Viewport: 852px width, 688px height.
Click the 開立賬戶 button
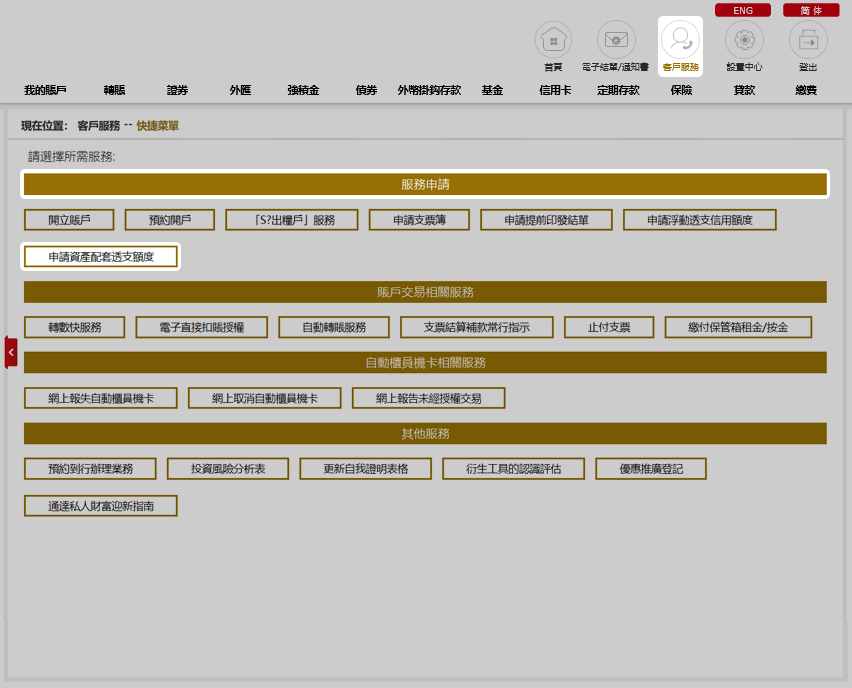tap(69, 220)
